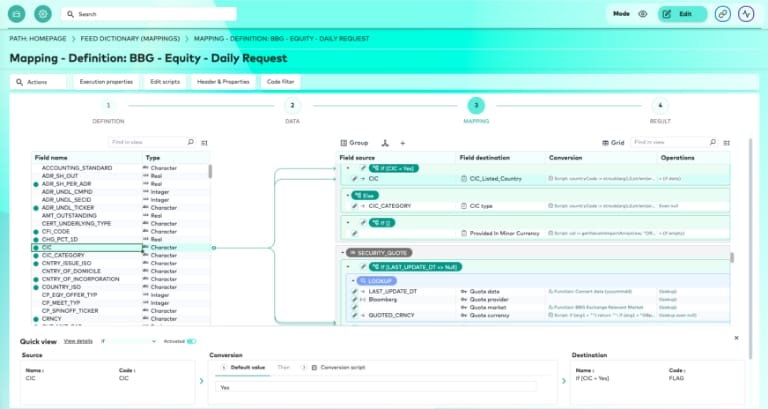Switch to step 4 RESULT tab
768x409 pixels.
pyautogui.click(x=659, y=104)
